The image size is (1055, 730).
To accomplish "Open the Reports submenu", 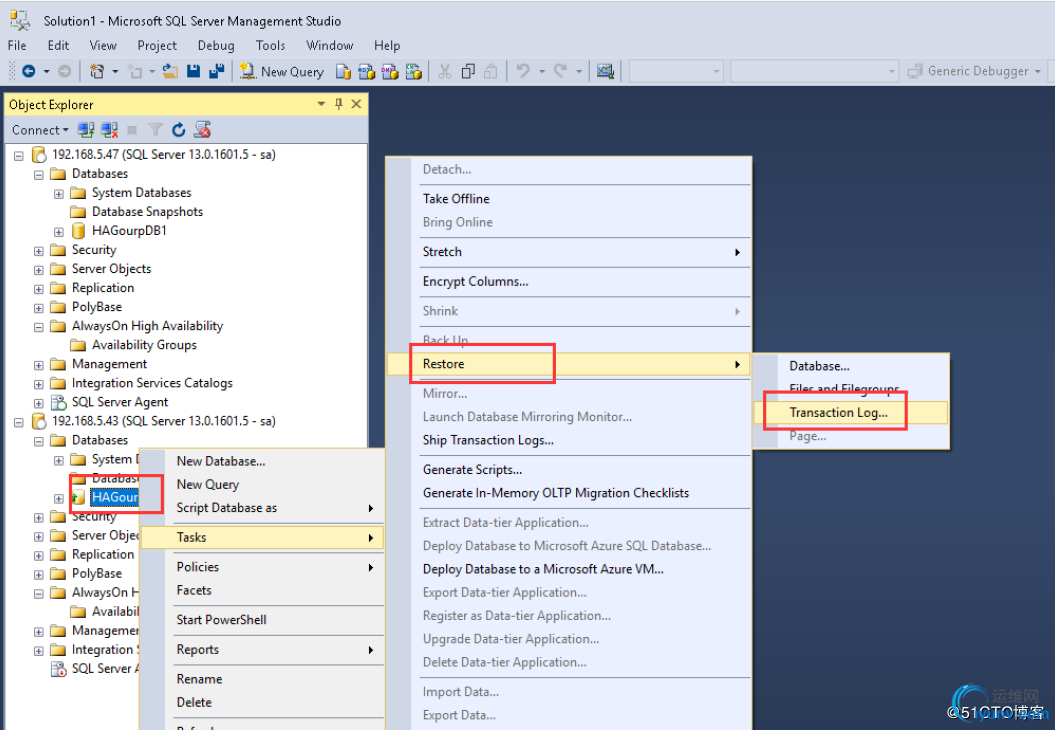I will [262, 649].
